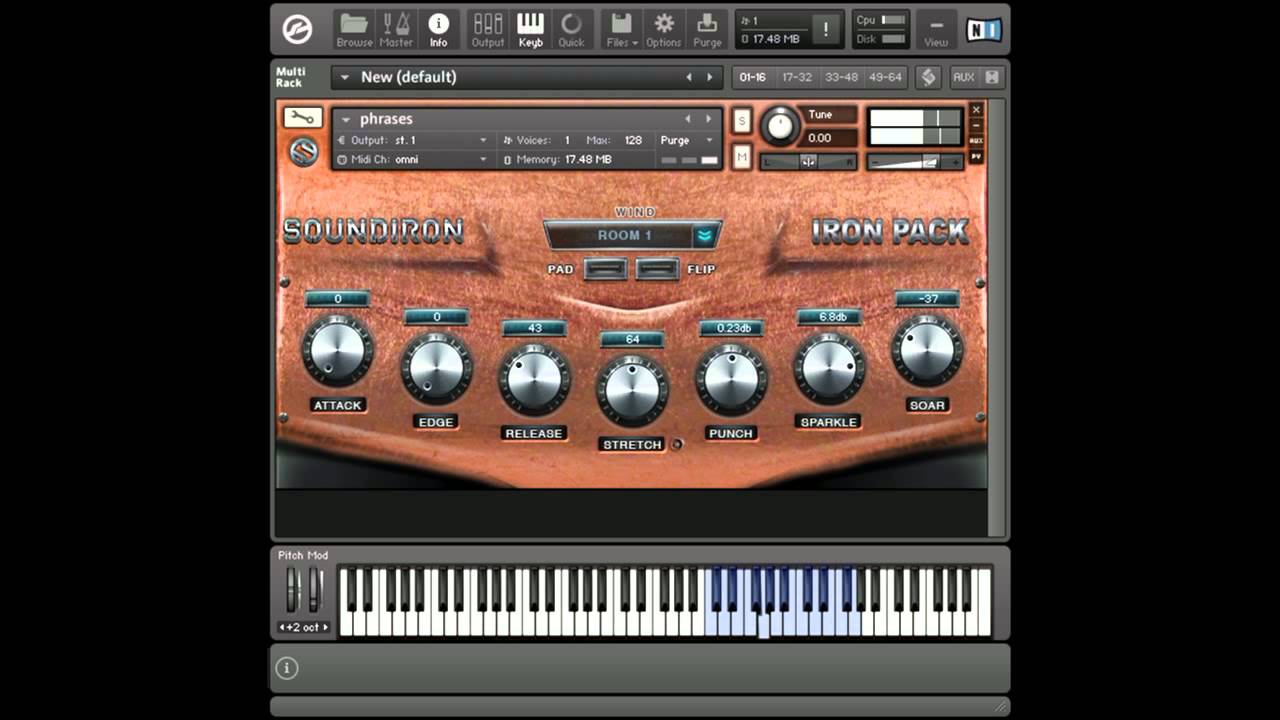The image size is (1280, 720).
Task: Select next instrument with phrases right arrow
Action: pyautogui.click(x=709, y=119)
